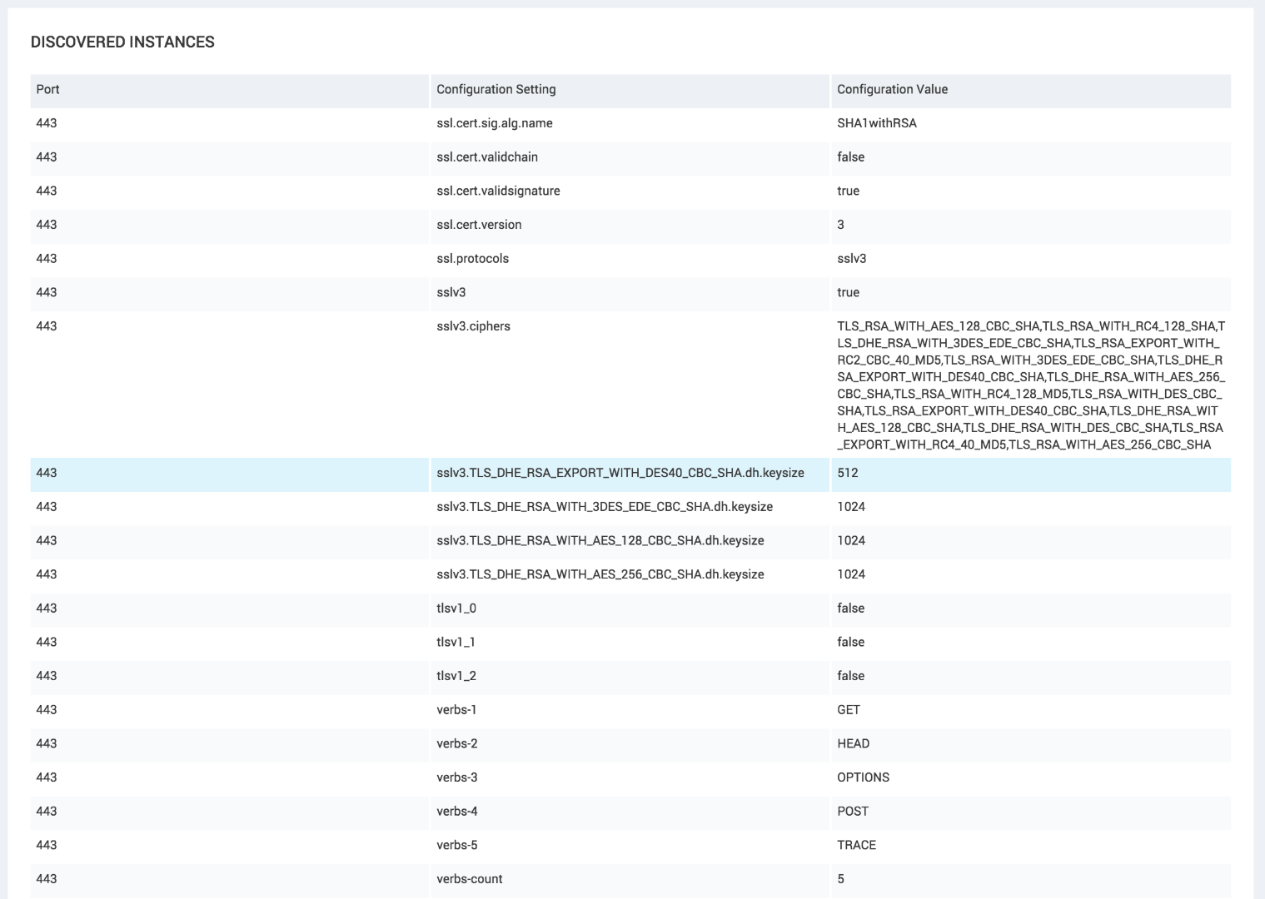The image size is (1265, 899).
Task: Click the Discovered Instances section heading
Action: 122,42
